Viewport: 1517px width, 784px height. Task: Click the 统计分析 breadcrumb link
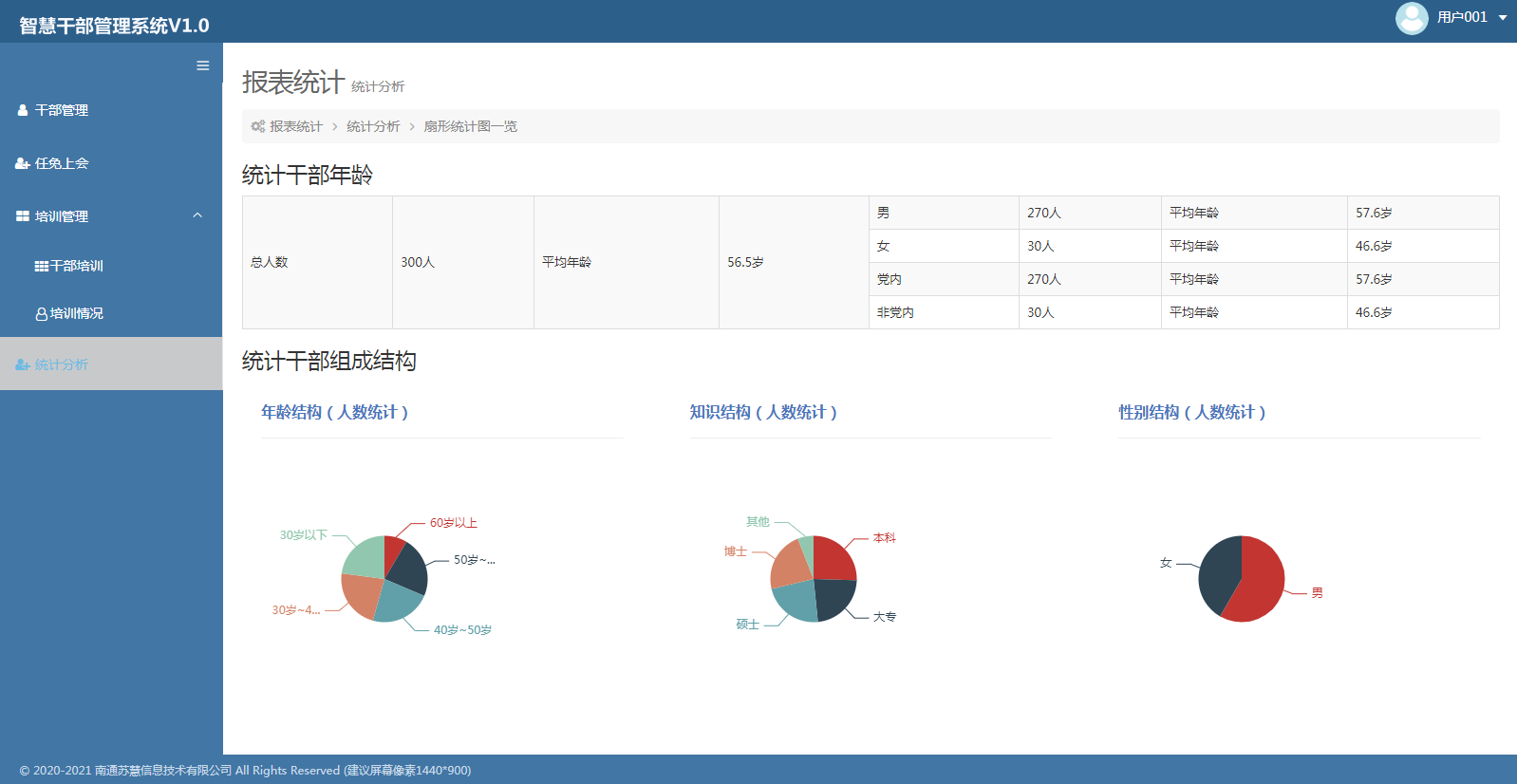[x=373, y=126]
